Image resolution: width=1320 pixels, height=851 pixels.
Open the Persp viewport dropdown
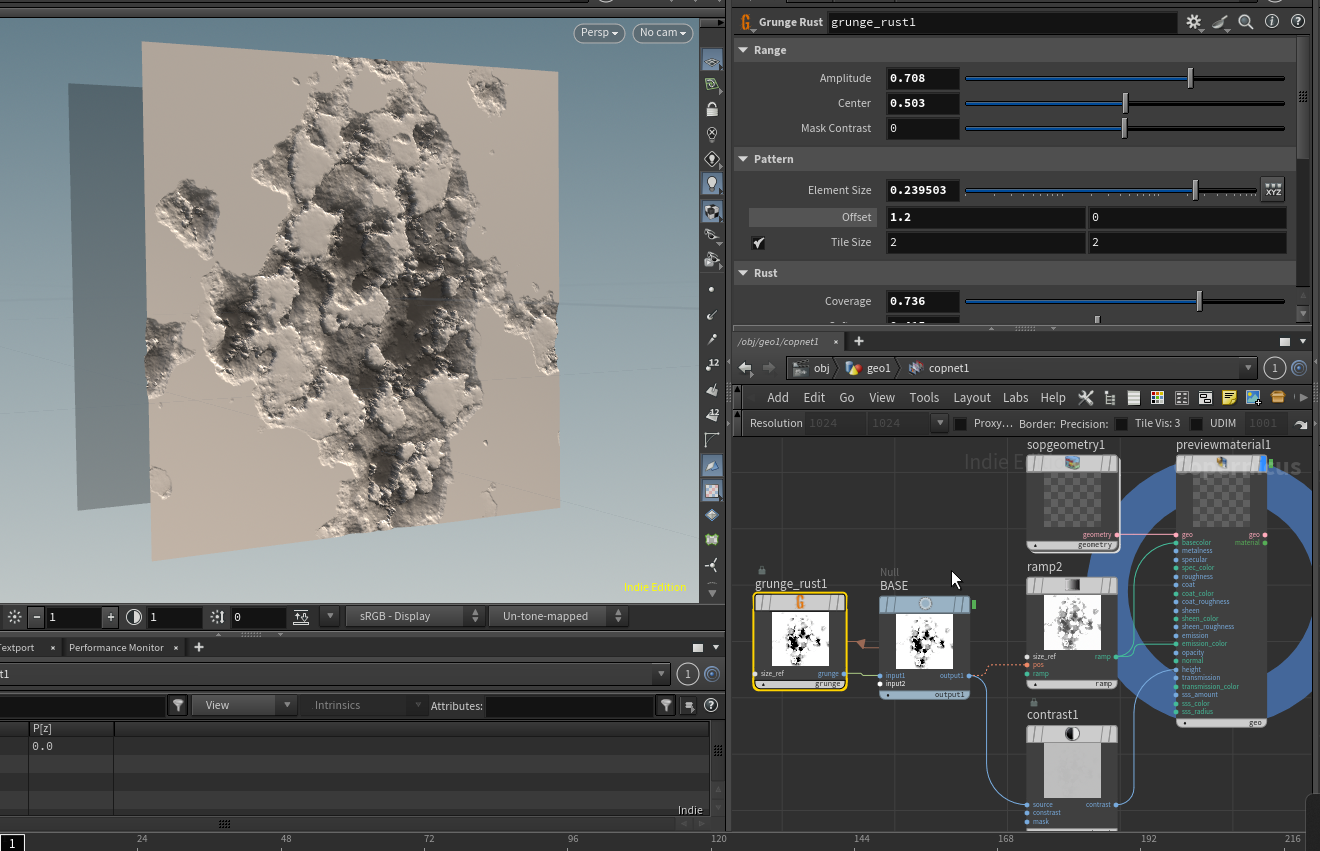coord(599,33)
